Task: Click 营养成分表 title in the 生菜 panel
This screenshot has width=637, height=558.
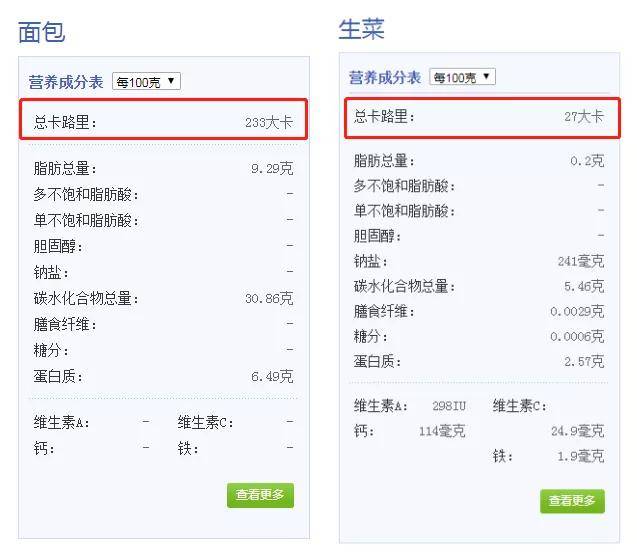Action: click(x=385, y=77)
